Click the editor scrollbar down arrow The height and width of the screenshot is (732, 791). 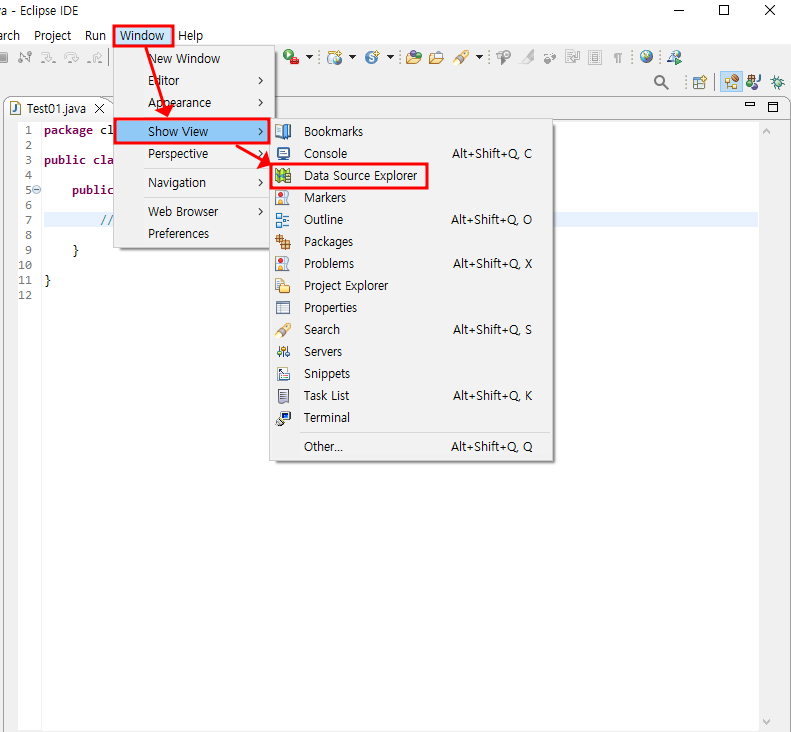[766, 722]
